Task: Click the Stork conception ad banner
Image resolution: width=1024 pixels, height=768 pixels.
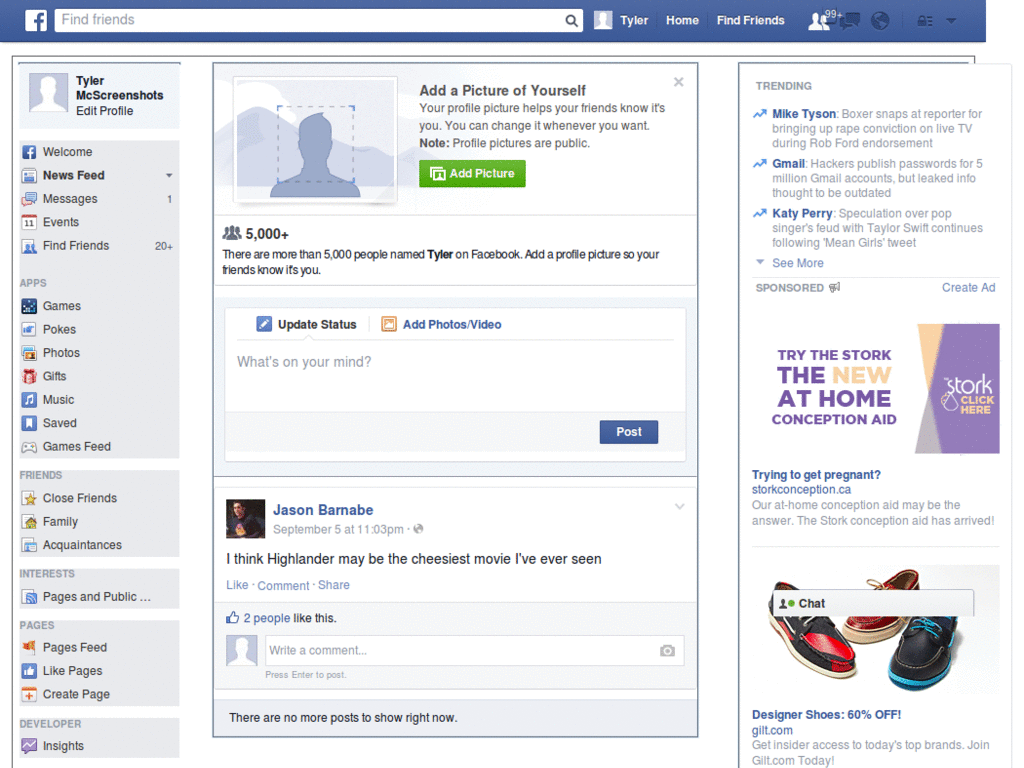Action: (x=876, y=389)
